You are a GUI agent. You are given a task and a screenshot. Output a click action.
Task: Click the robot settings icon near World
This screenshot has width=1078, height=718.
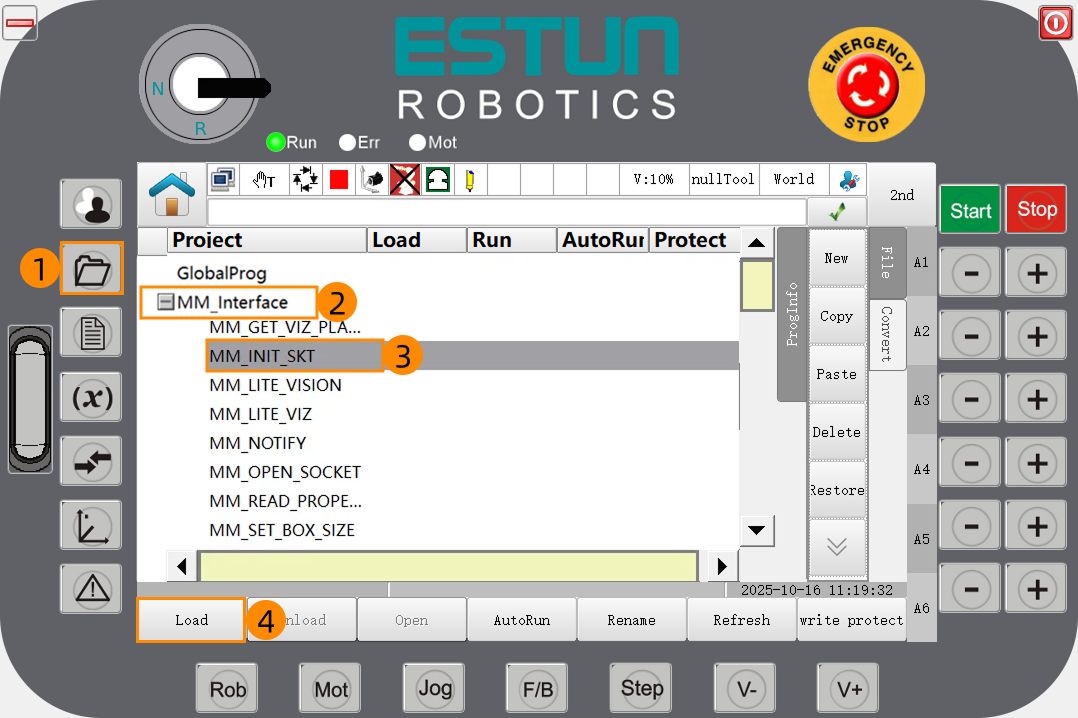(848, 180)
